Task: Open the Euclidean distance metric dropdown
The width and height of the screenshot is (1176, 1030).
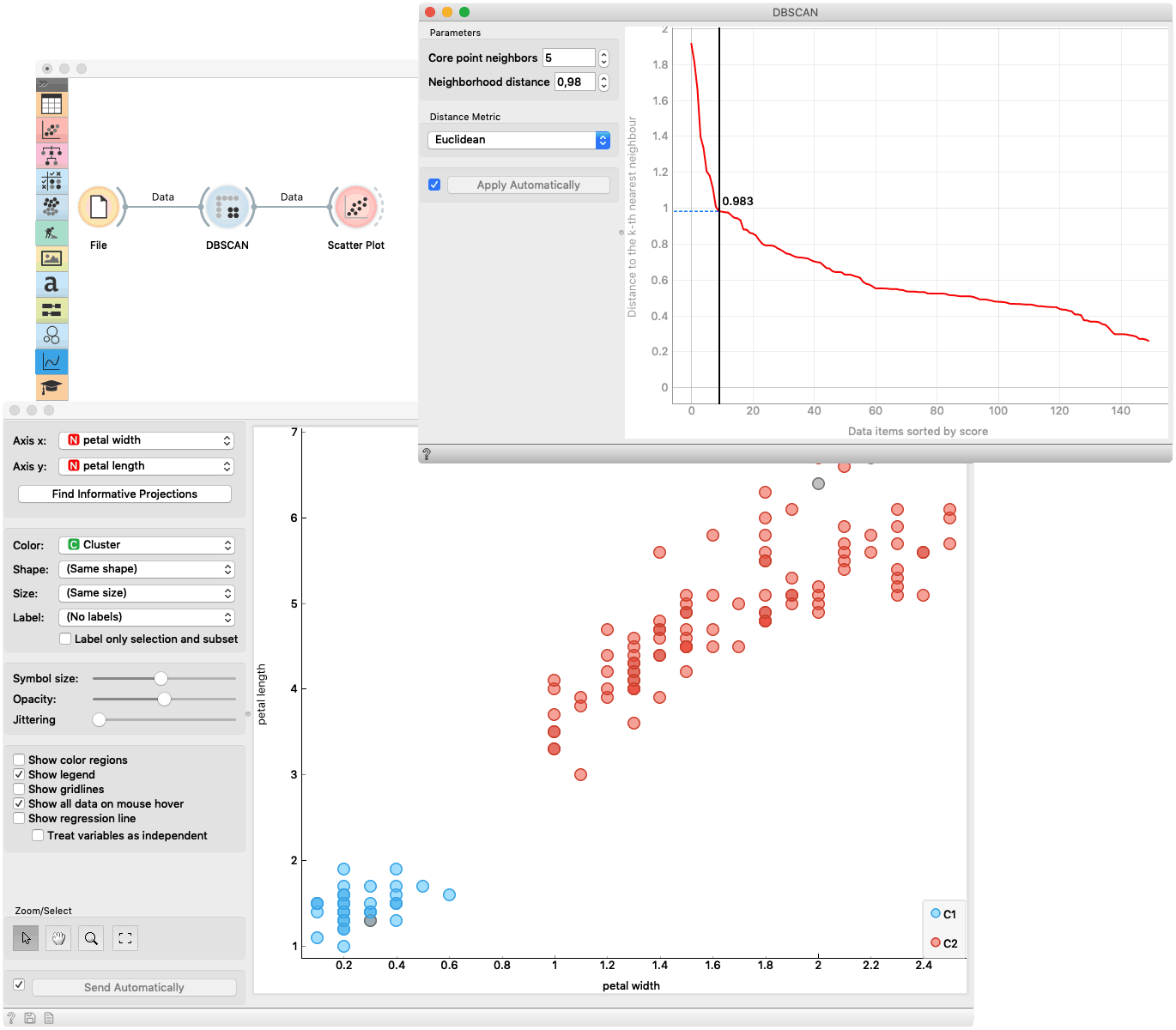Action: (x=518, y=140)
